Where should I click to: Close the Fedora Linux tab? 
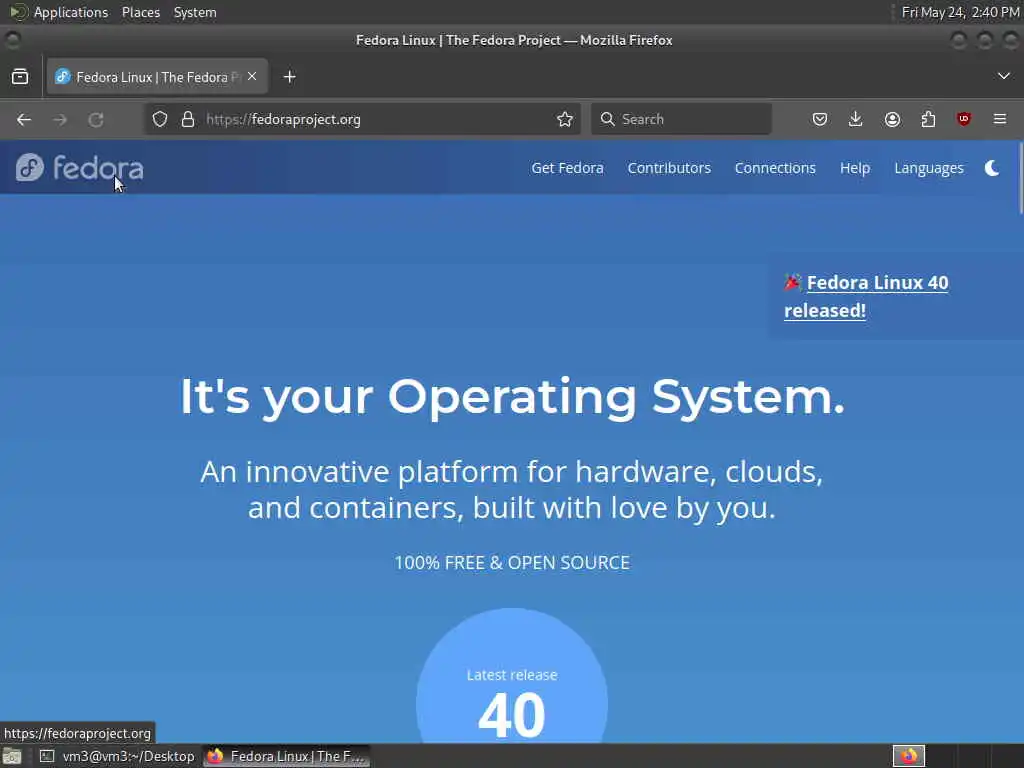[252, 76]
